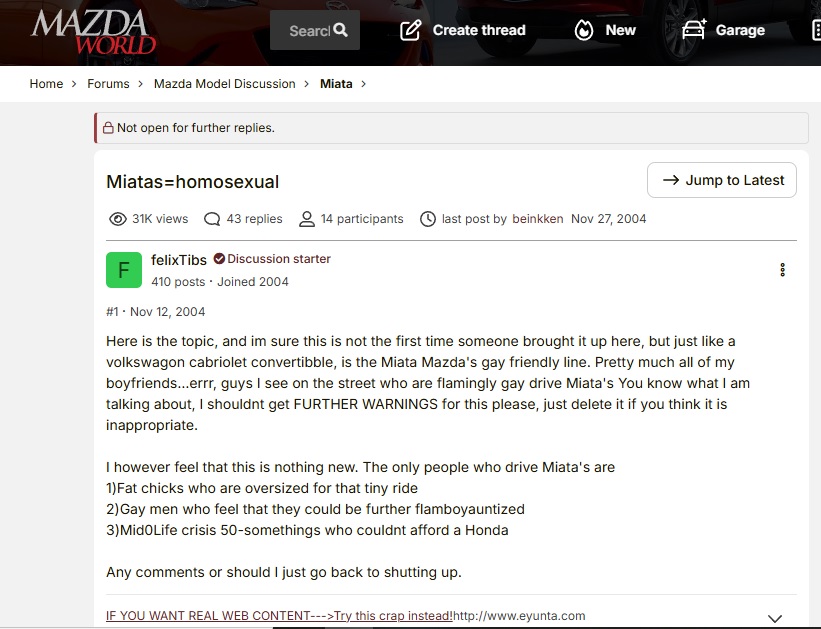Click the Garage car icon

(x=694, y=29)
